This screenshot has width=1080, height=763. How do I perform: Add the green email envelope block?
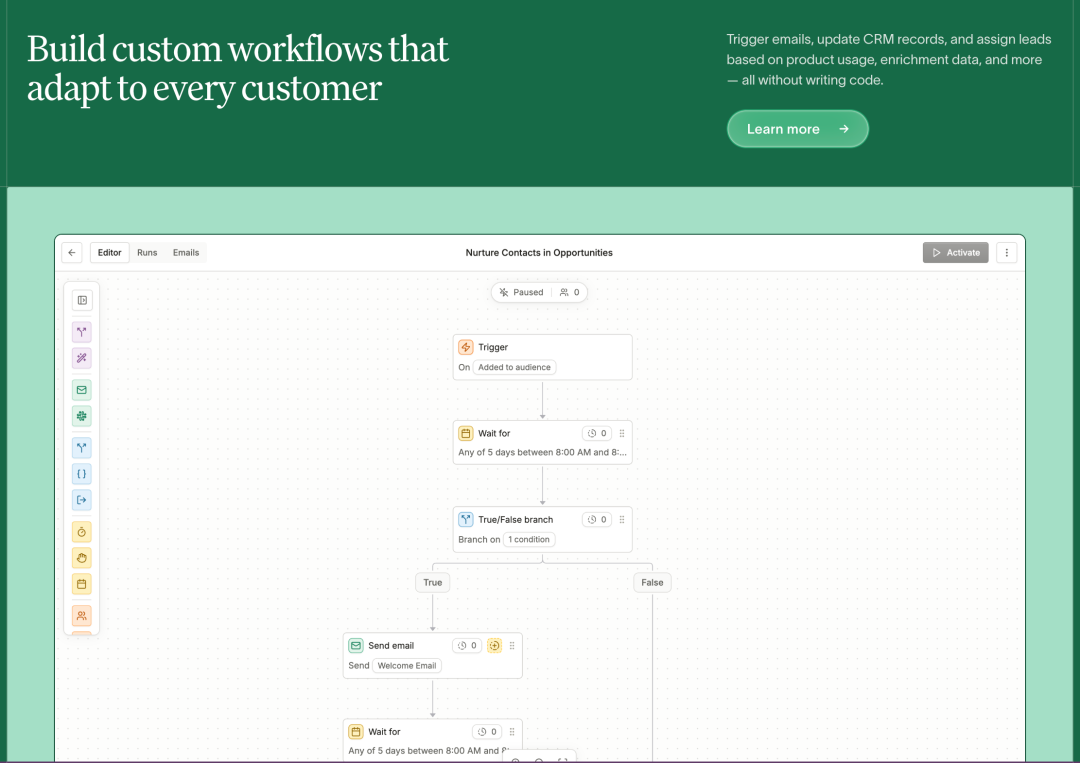(82, 390)
